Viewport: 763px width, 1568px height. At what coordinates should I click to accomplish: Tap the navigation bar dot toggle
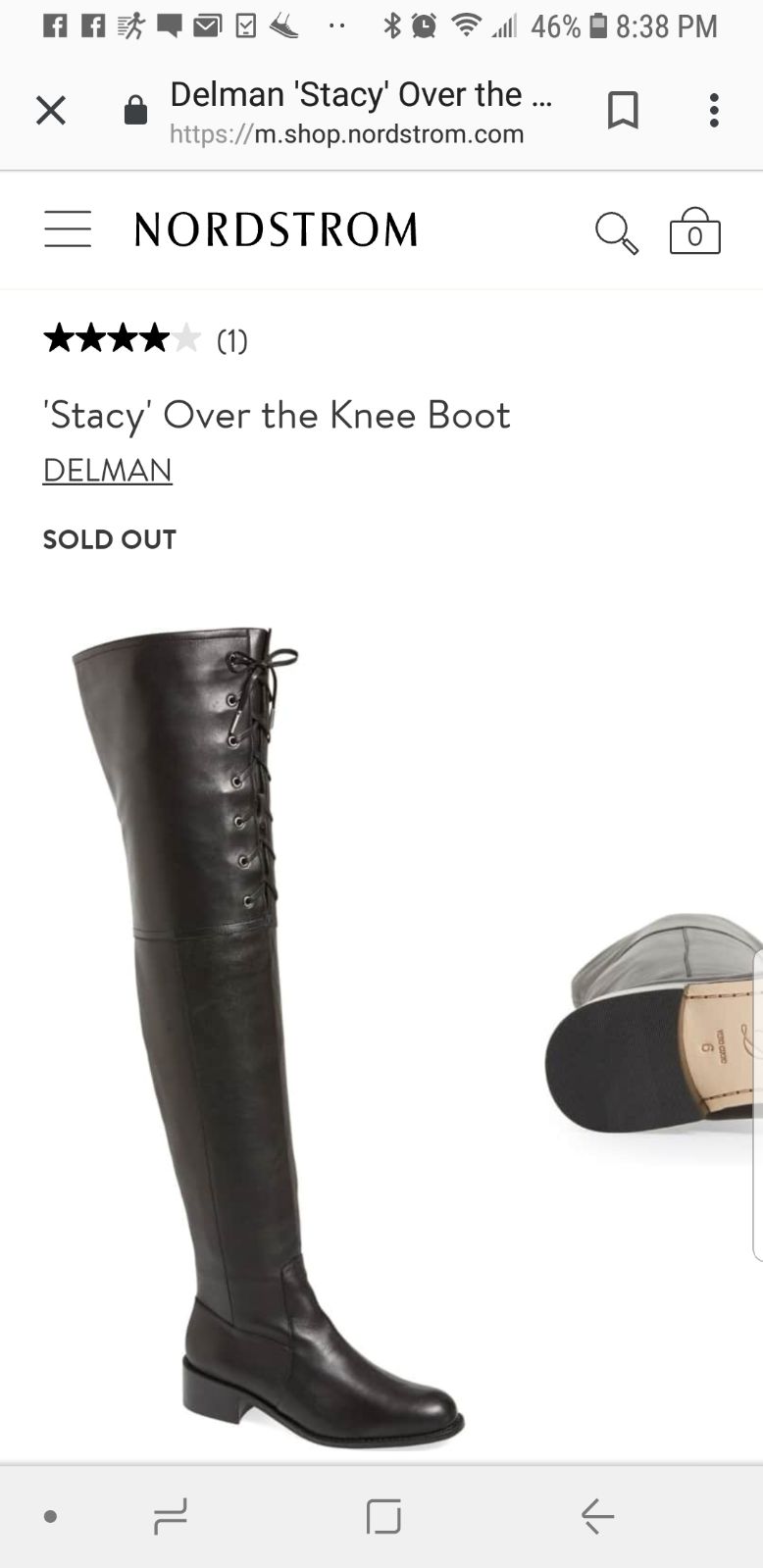coord(50,1517)
